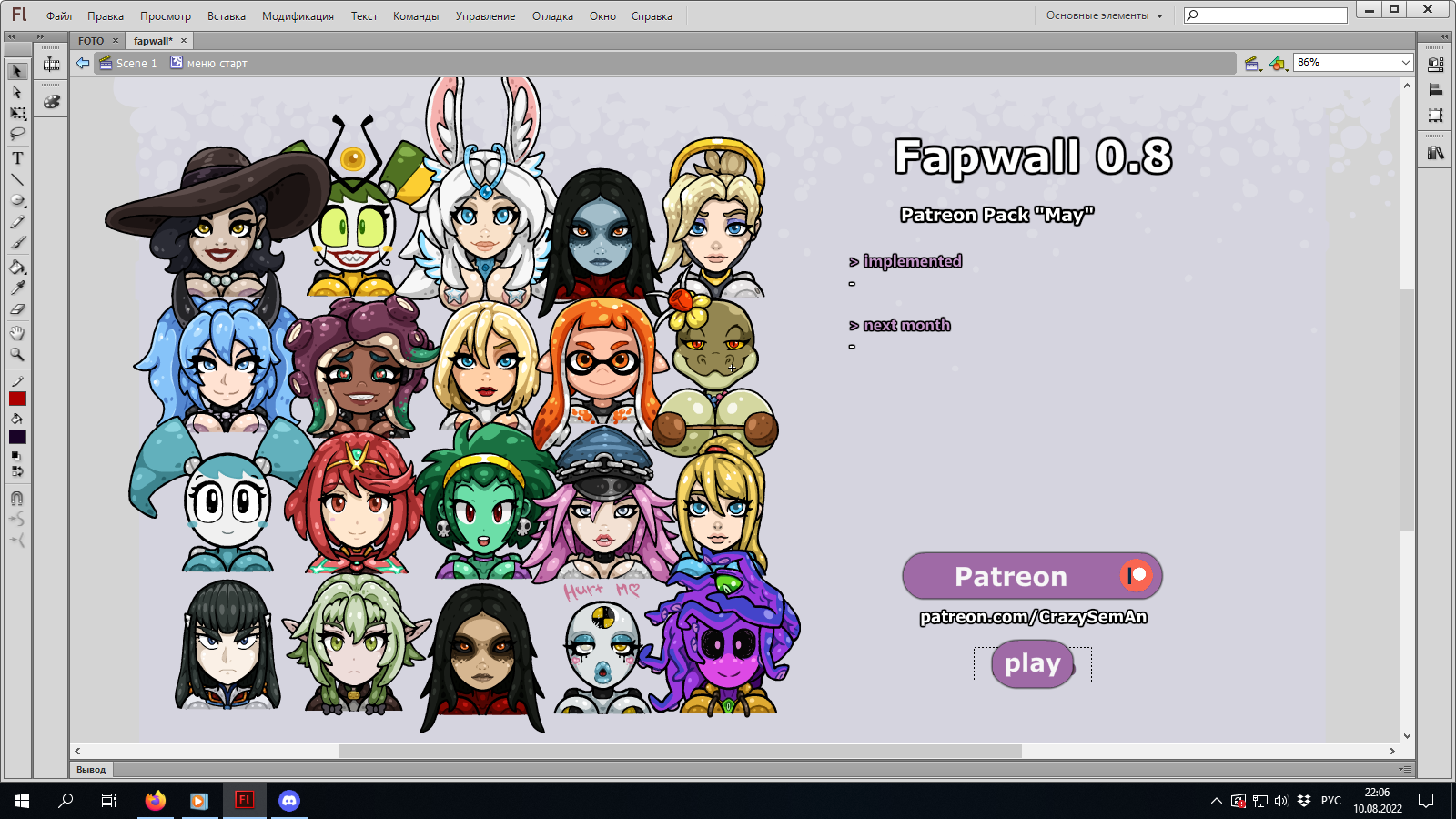
Task: Select the Eyedropper tool
Action: [17, 288]
